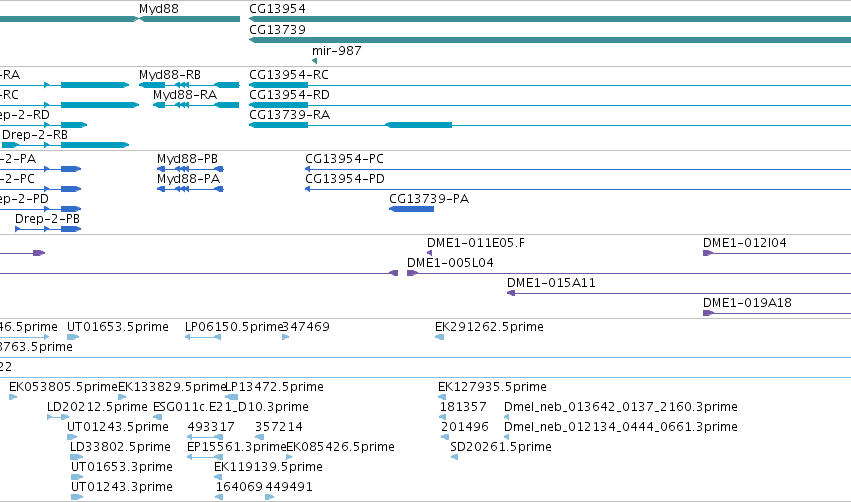Click EK127935.5prime label

pos(492,387)
